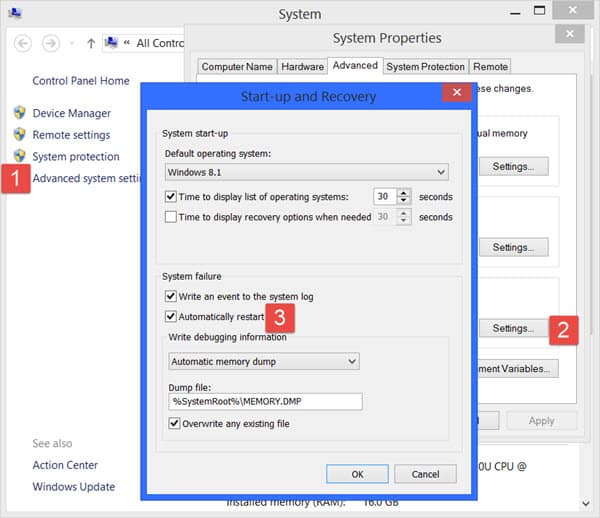Viewport: 600px width, 518px height.
Task: Open the Remote tab
Action: click(x=490, y=67)
